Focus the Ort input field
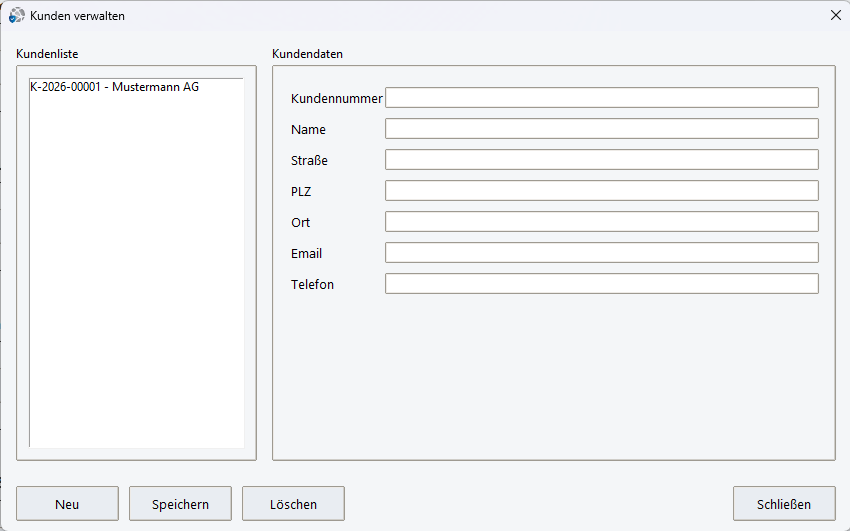Image resolution: width=850 pixels, height=531 pixels. pyautogui.click(x=602, y=222)
